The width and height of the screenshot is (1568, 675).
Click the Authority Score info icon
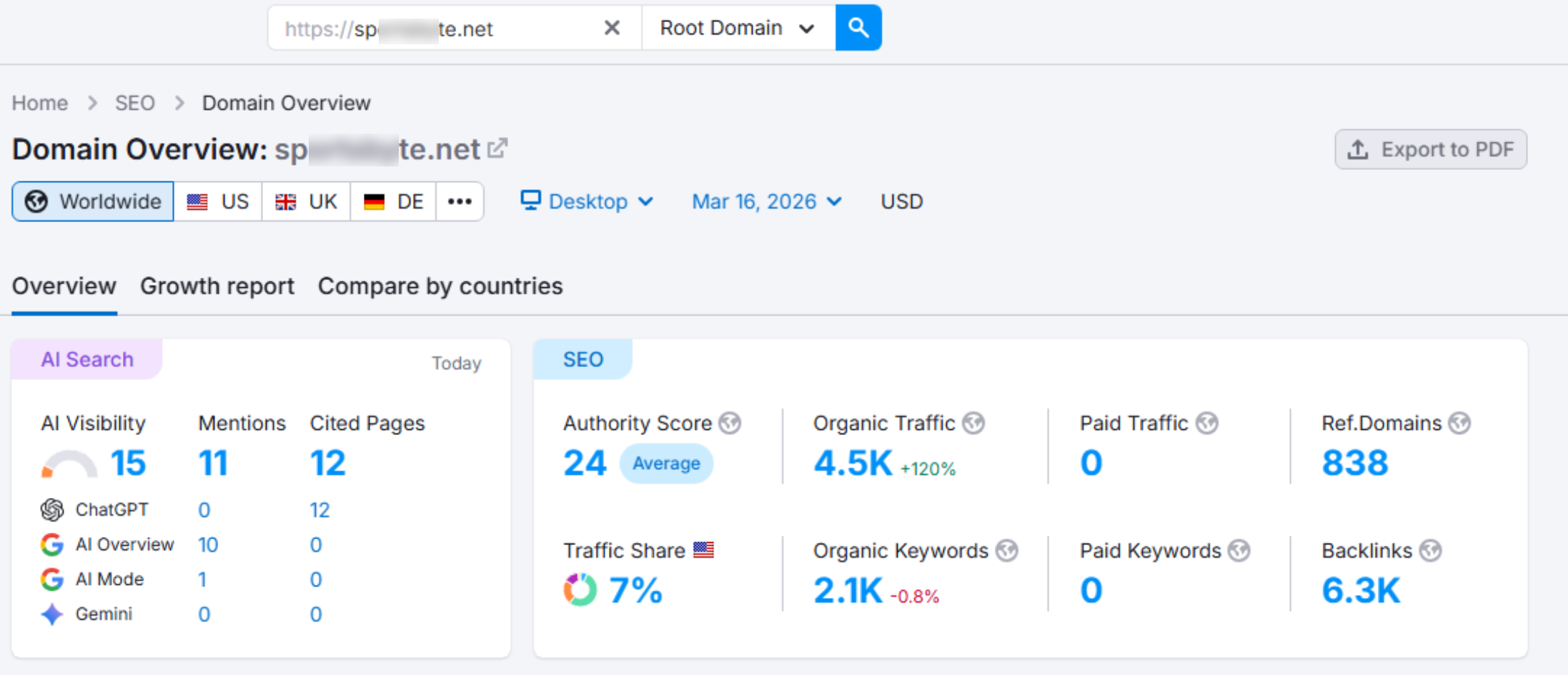(x=730, y=423)
